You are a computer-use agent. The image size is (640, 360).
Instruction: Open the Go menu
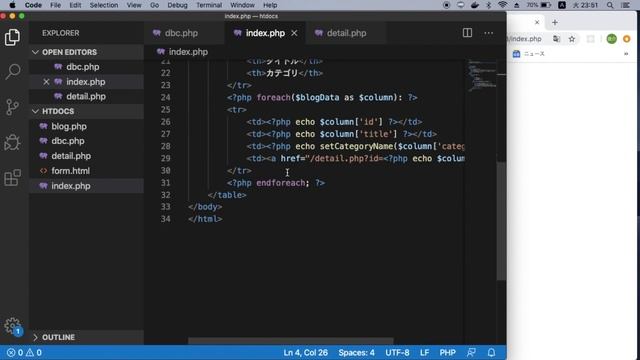point(154,5)
